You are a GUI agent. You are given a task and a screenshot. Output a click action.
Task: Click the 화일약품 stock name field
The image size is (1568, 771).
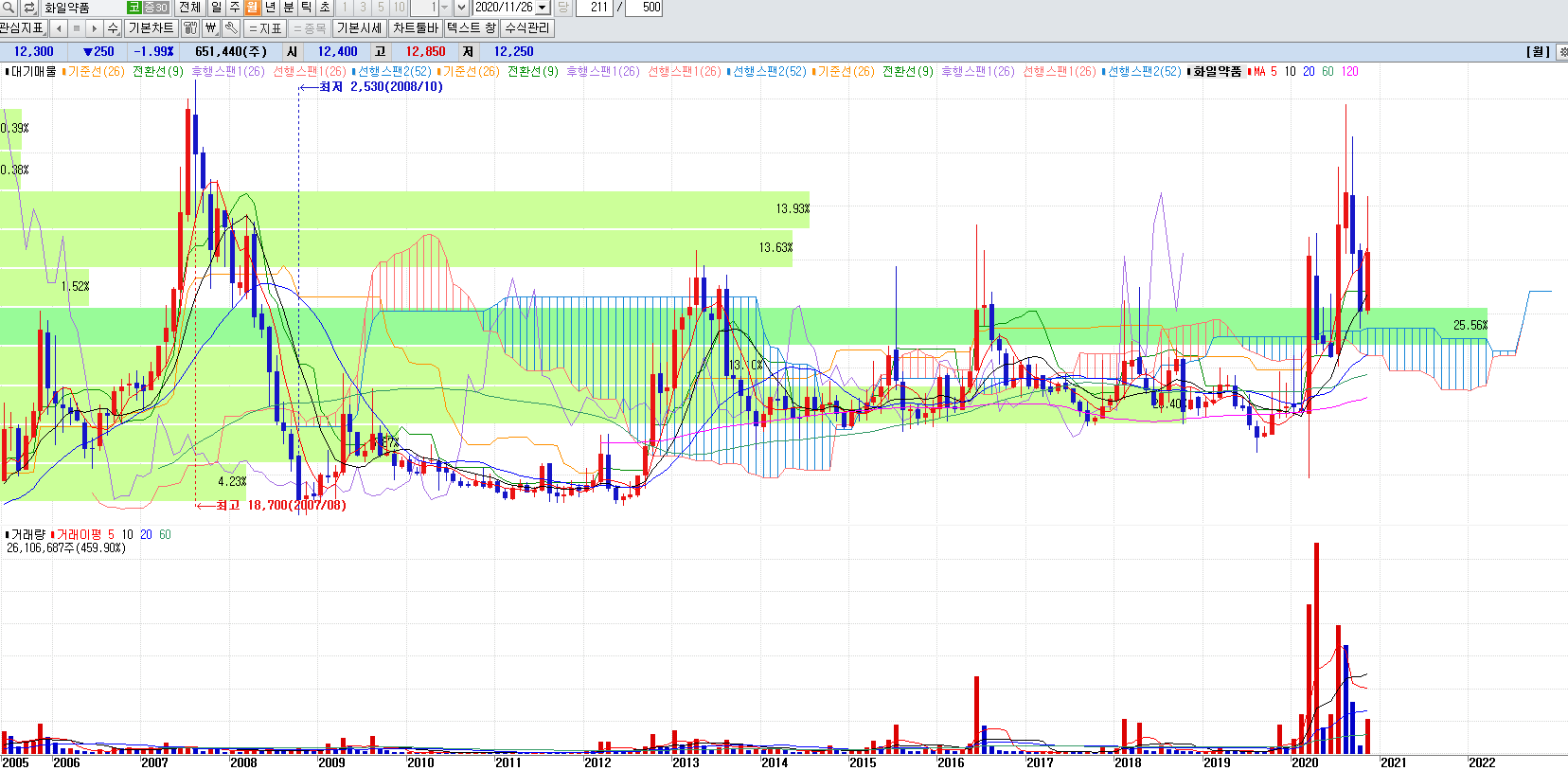82,8
